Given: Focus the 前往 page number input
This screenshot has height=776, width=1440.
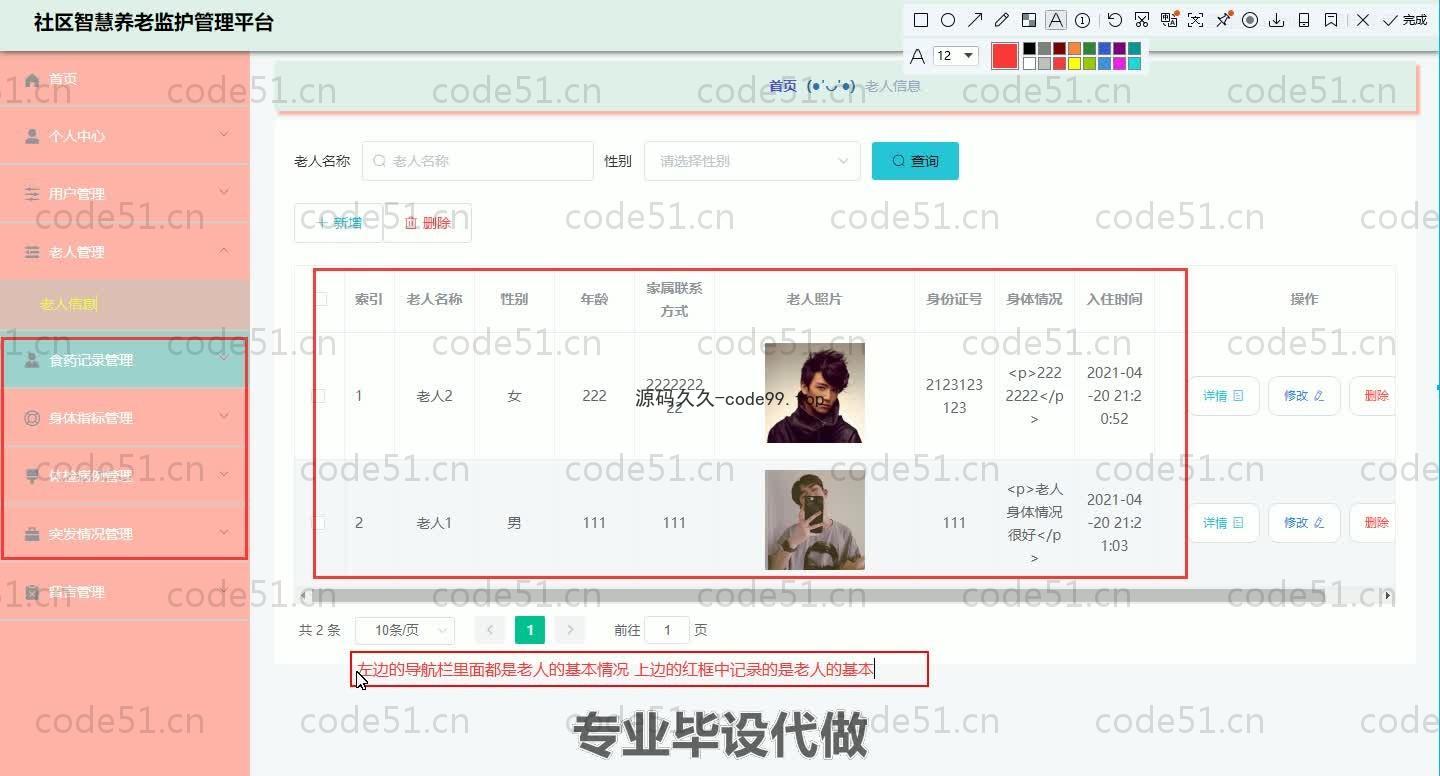Looking at the screenshot, I should click(x=667, y=630).
